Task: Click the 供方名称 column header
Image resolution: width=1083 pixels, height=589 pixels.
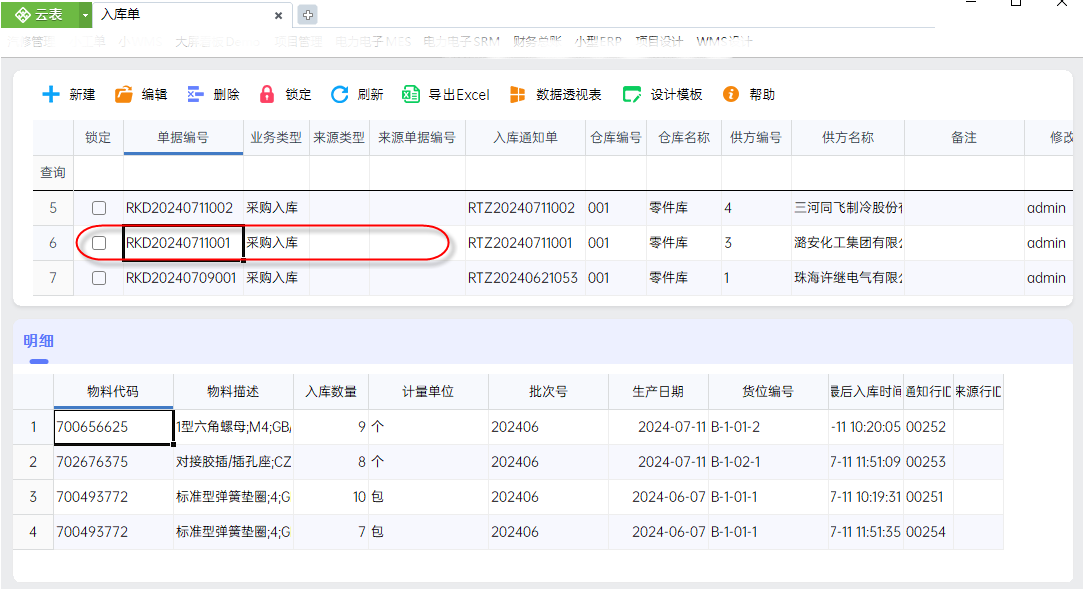Action: (847, 137)
